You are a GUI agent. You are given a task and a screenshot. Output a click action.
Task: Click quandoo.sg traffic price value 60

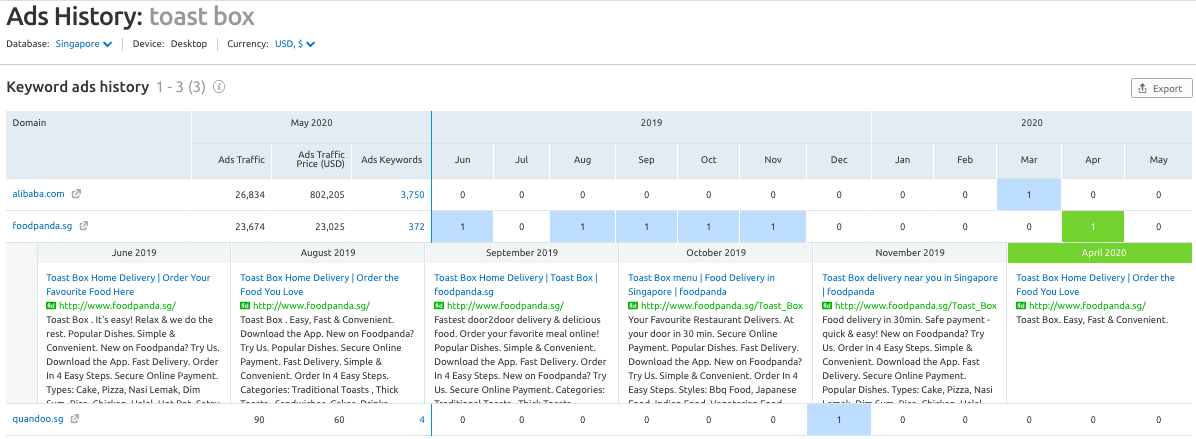click(x=339, y=420)
